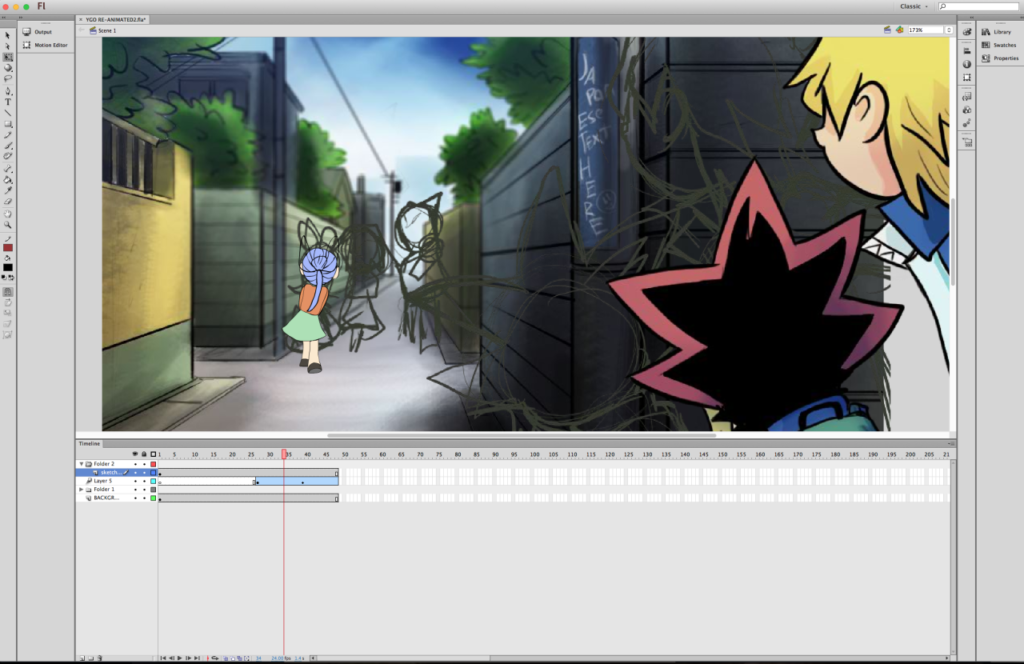
Task: Switch to the Timeline tab
Action: pos(89,444)
